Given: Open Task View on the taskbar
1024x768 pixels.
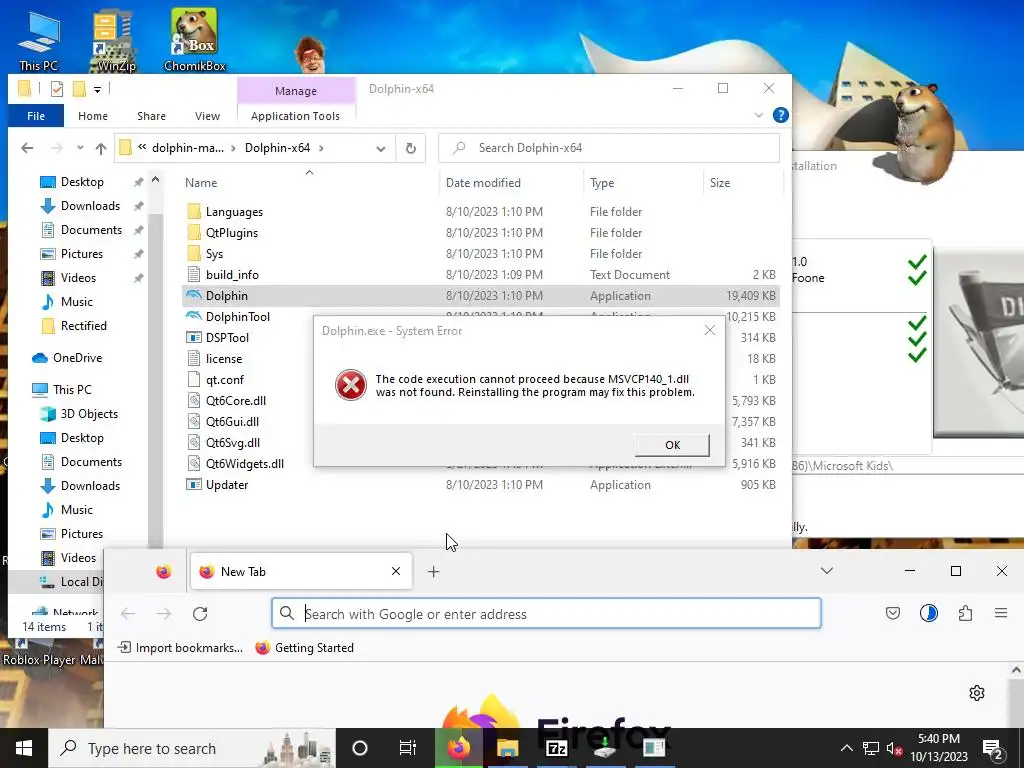Looking at the screenshot, I should pyautogui.click(x=408, y=748).
